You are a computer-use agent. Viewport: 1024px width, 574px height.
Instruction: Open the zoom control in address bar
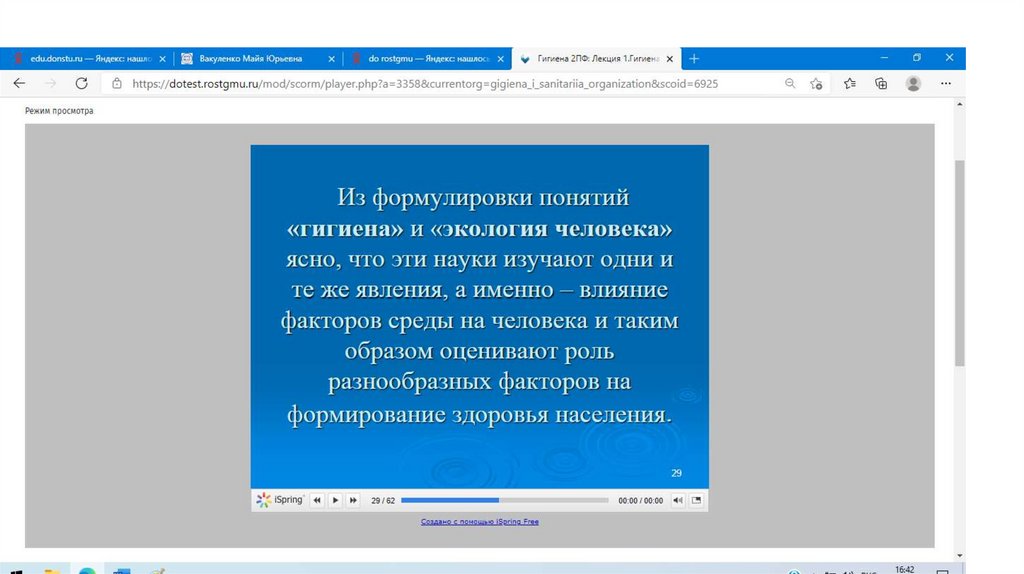click(790, 84)
